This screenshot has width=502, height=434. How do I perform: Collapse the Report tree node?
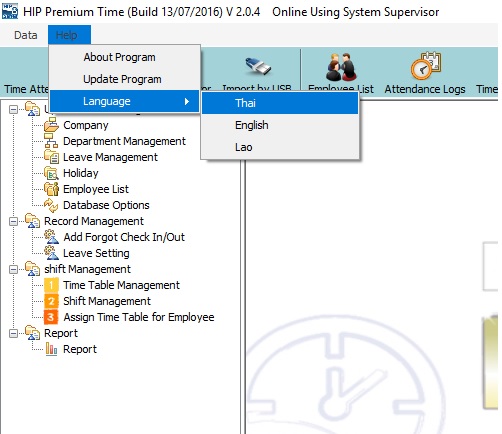pos(13,333)
